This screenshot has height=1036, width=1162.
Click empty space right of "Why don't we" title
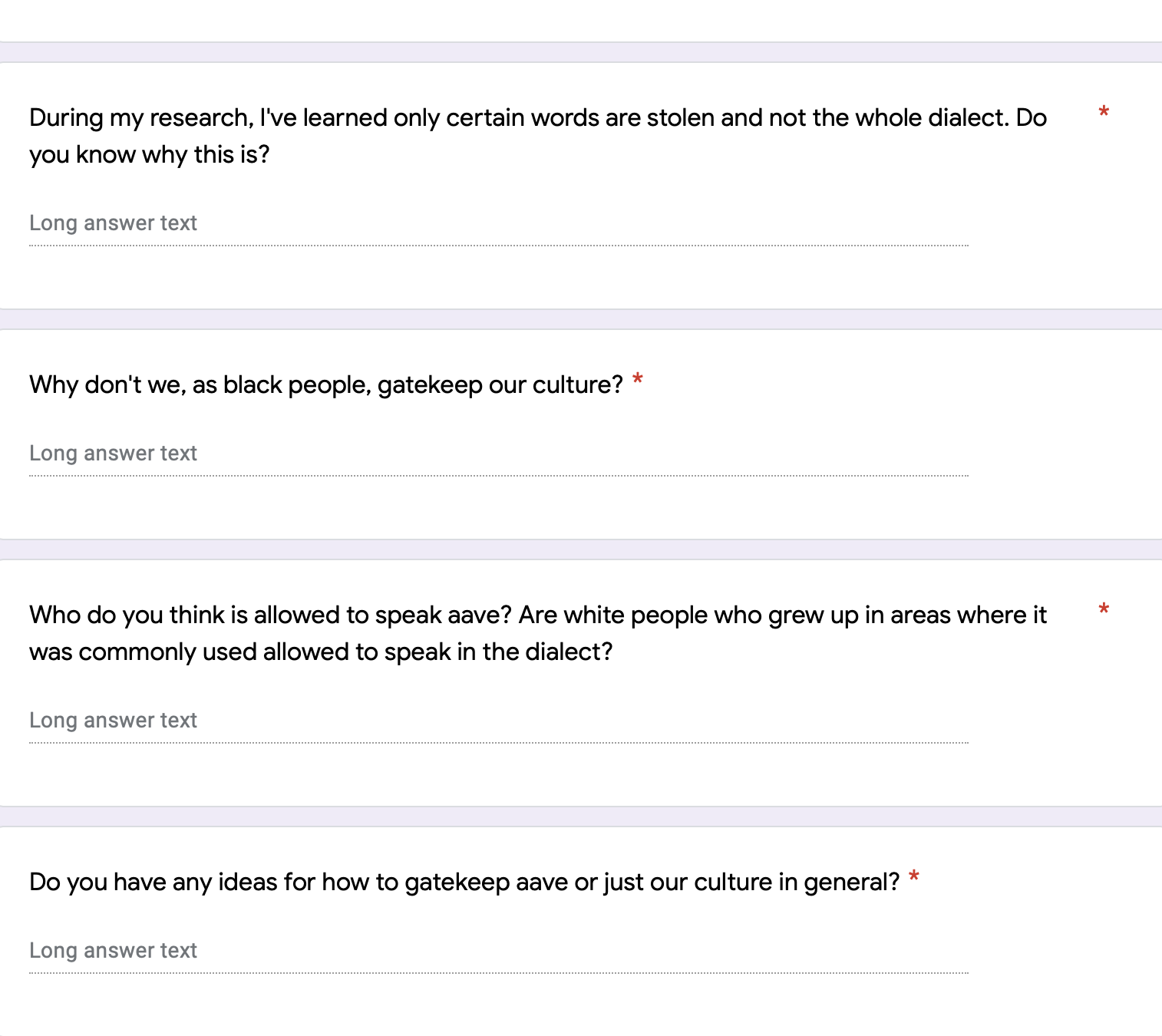pos(883,384)
